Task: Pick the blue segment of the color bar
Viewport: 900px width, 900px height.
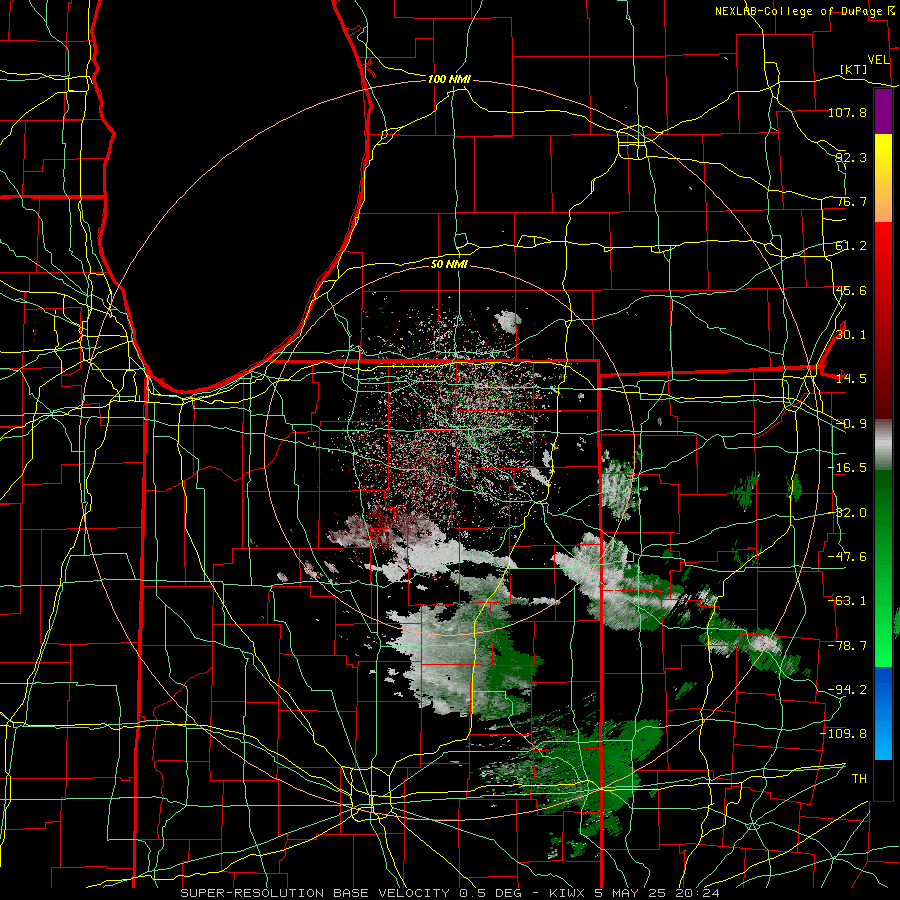Action: (883, 713)
